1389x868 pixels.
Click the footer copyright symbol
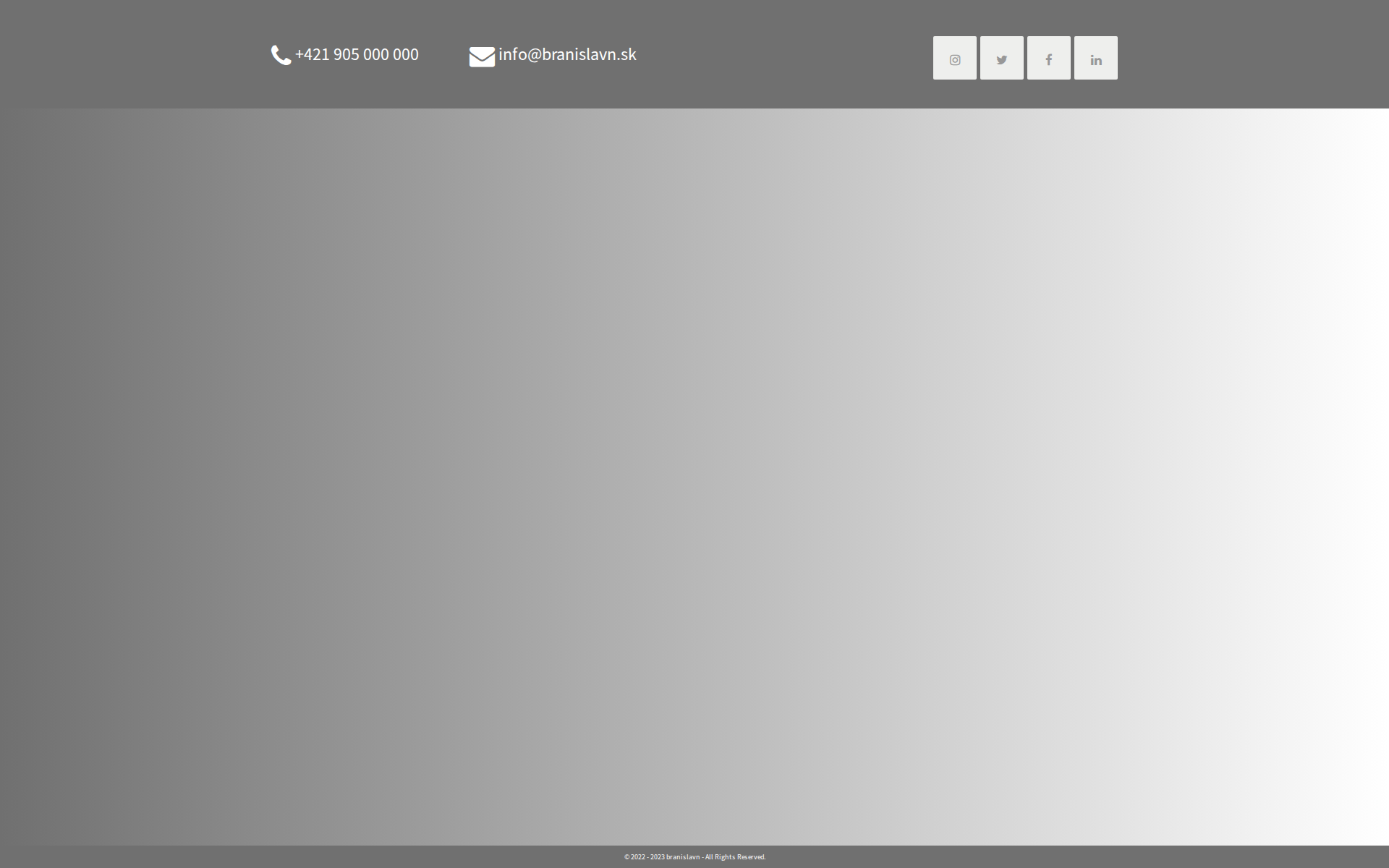tap(627, 857)
